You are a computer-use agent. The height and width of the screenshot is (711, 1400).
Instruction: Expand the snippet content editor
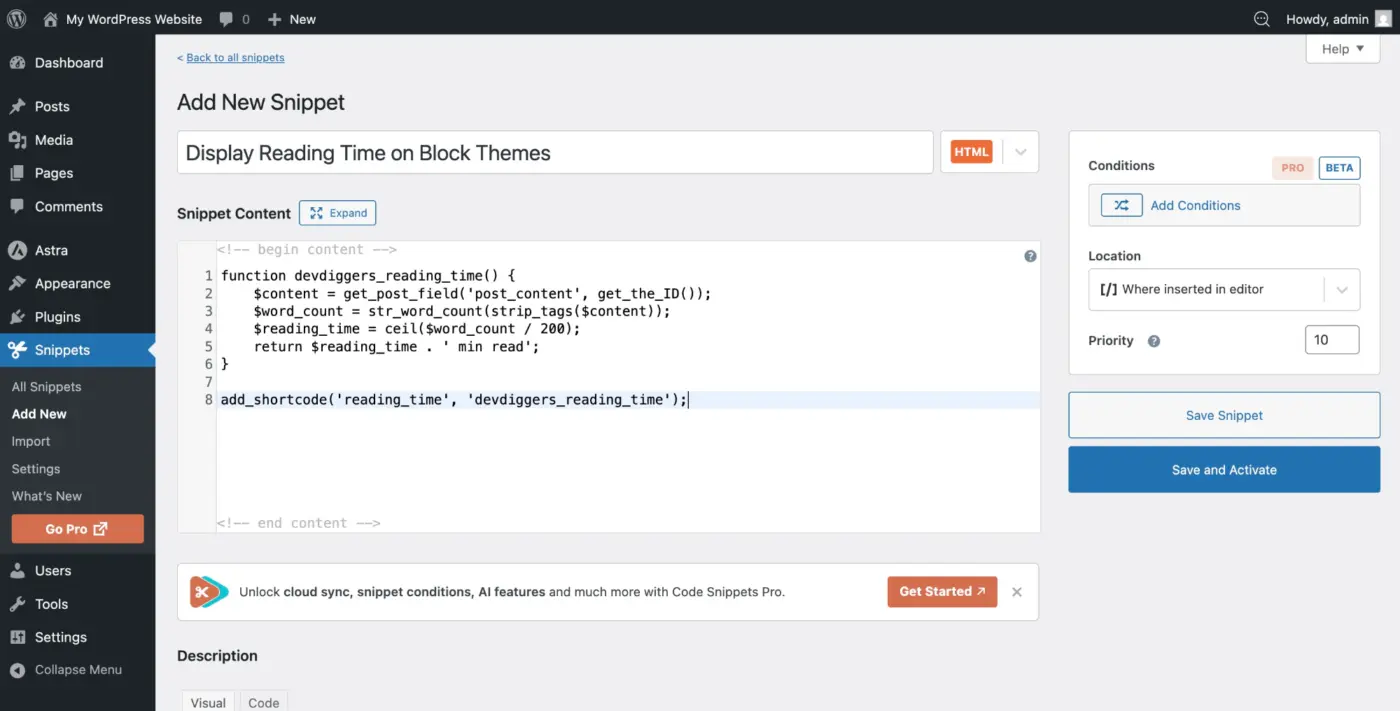coord(338,213)
